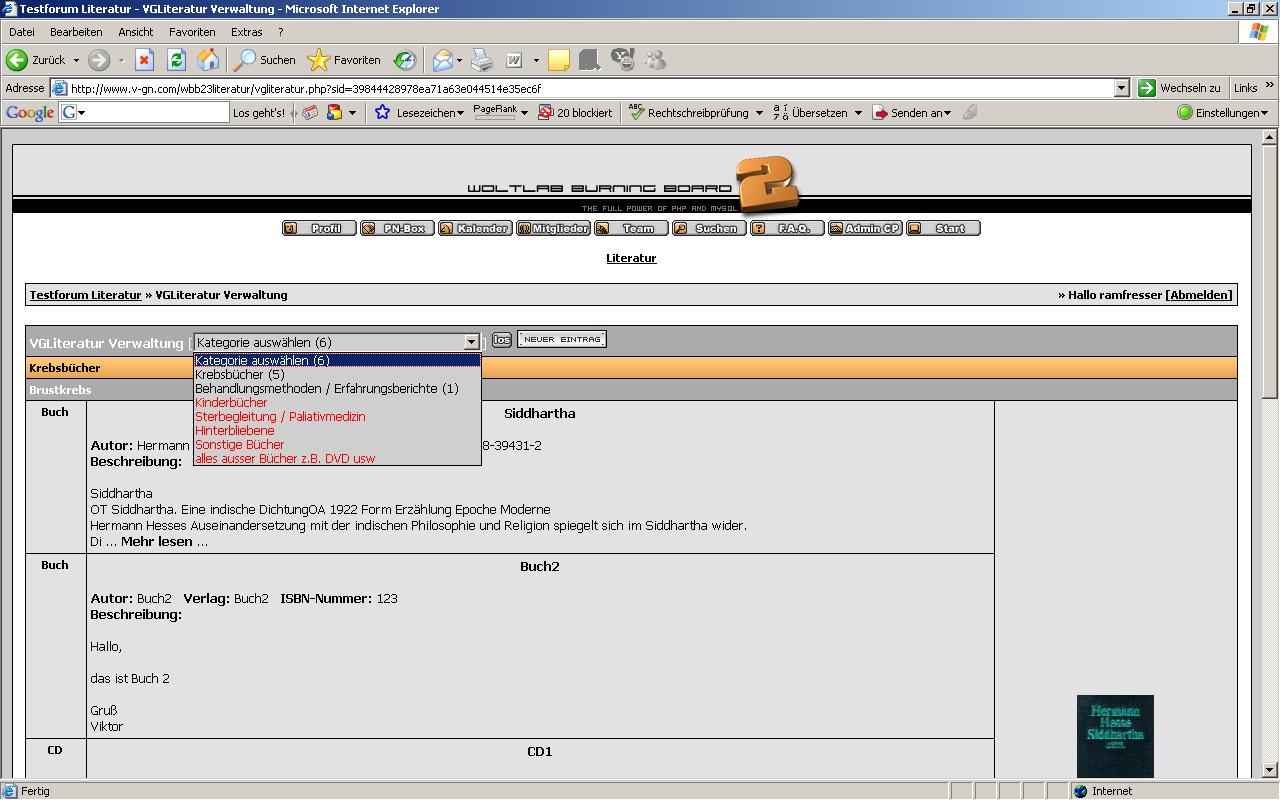Click the Refresh page icon
The width and height of the screenshot is (1280, 800).
(x=176, y=60)
